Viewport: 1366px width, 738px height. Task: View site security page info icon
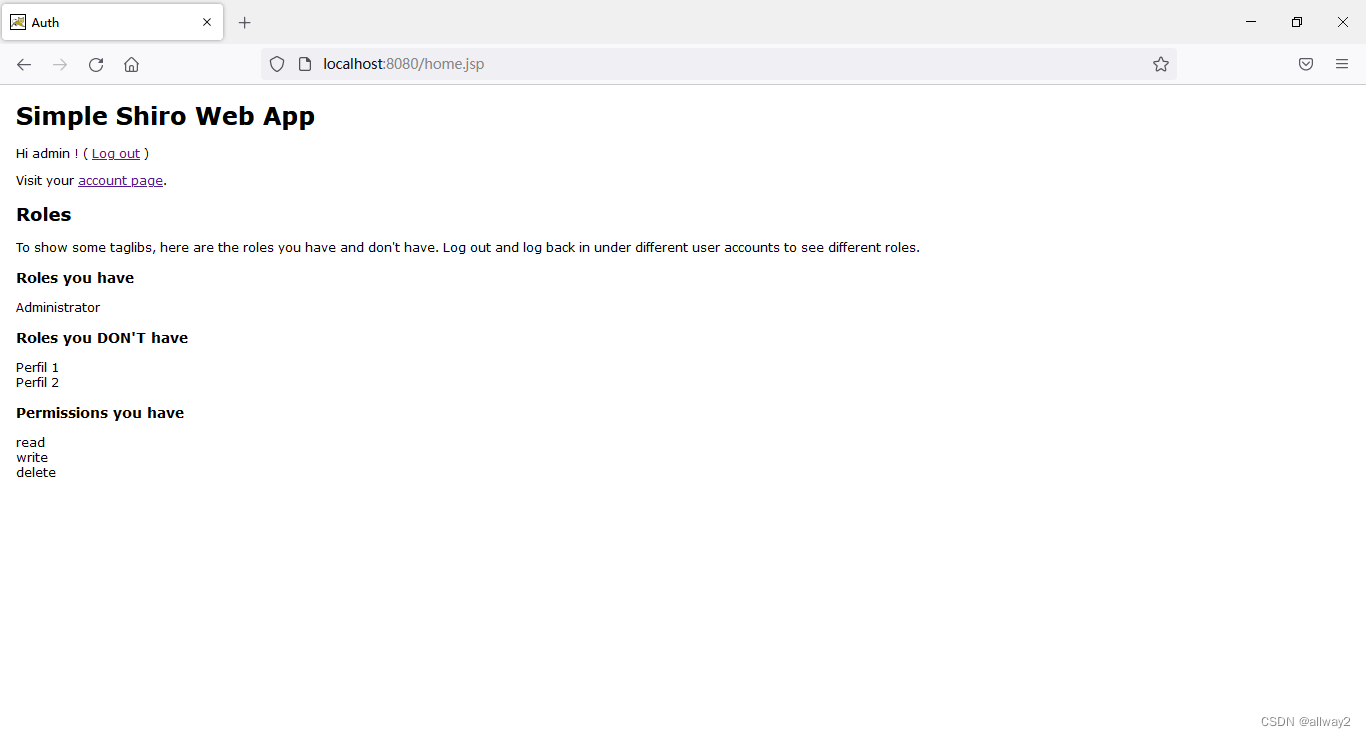pyautogui.click(x=303, y=64)
